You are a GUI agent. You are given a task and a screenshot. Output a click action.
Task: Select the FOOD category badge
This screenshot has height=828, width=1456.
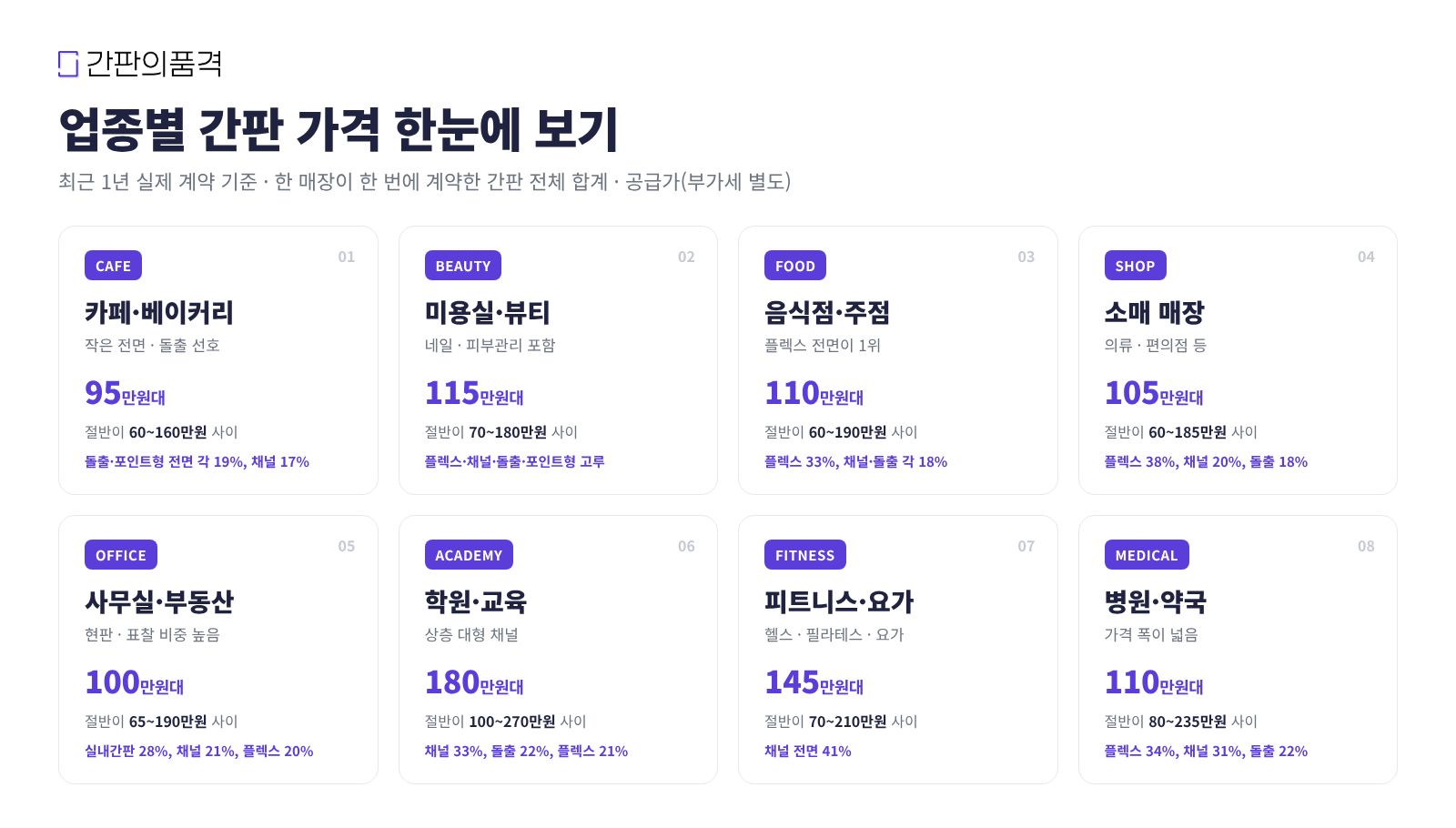click(795, 266)
